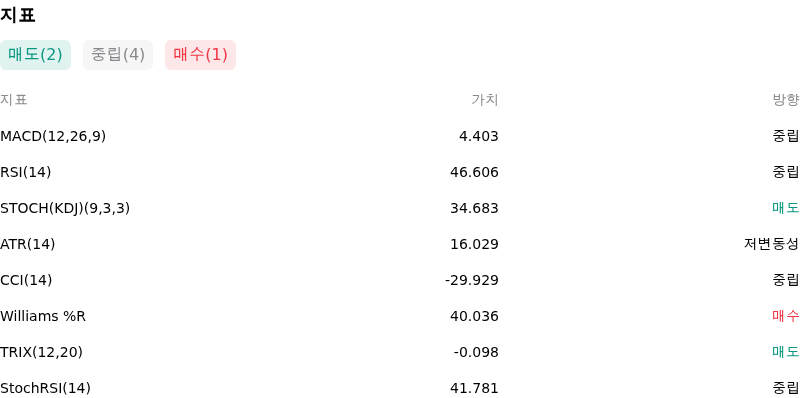Screen dimensions: 800x398
Task: Select the 중립(4) filter chip
Action: [x=118, y=55]
